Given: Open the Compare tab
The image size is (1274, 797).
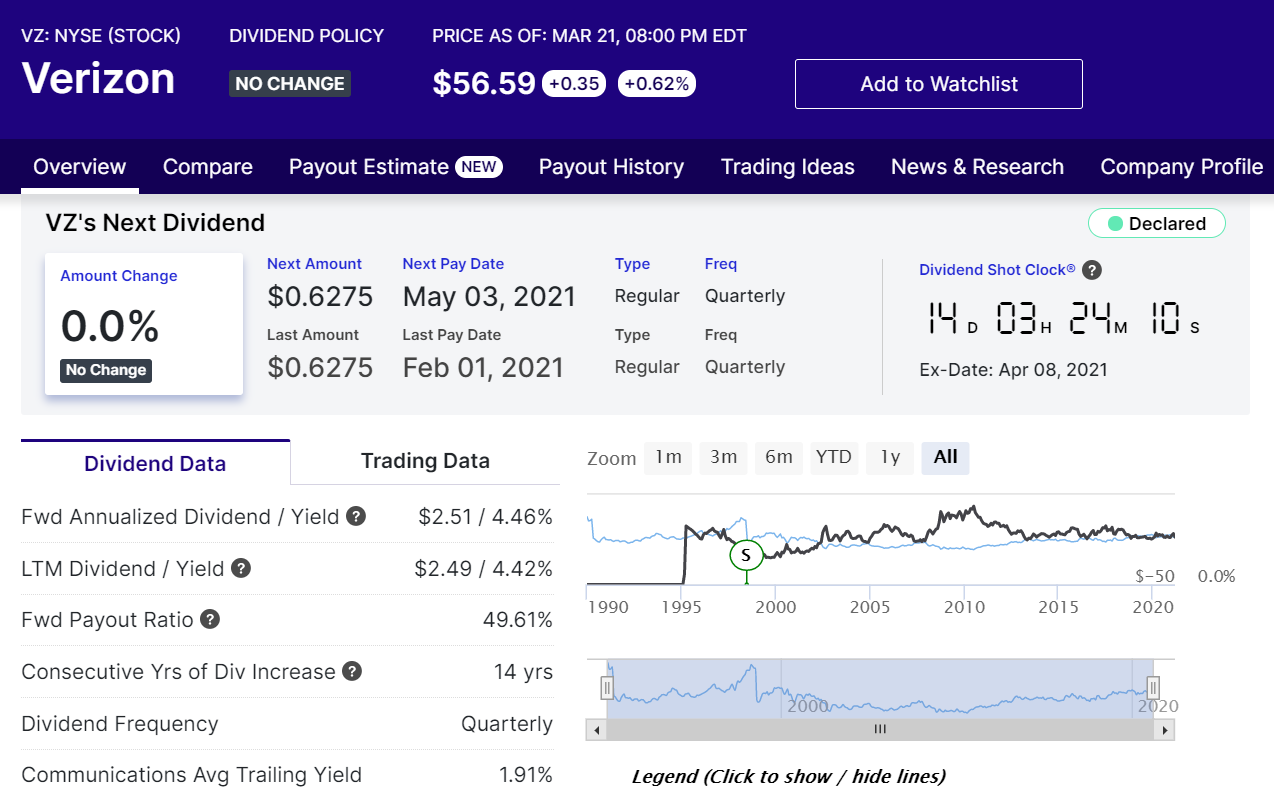Looking at the screenshot, I should click(x=208, y=167).
